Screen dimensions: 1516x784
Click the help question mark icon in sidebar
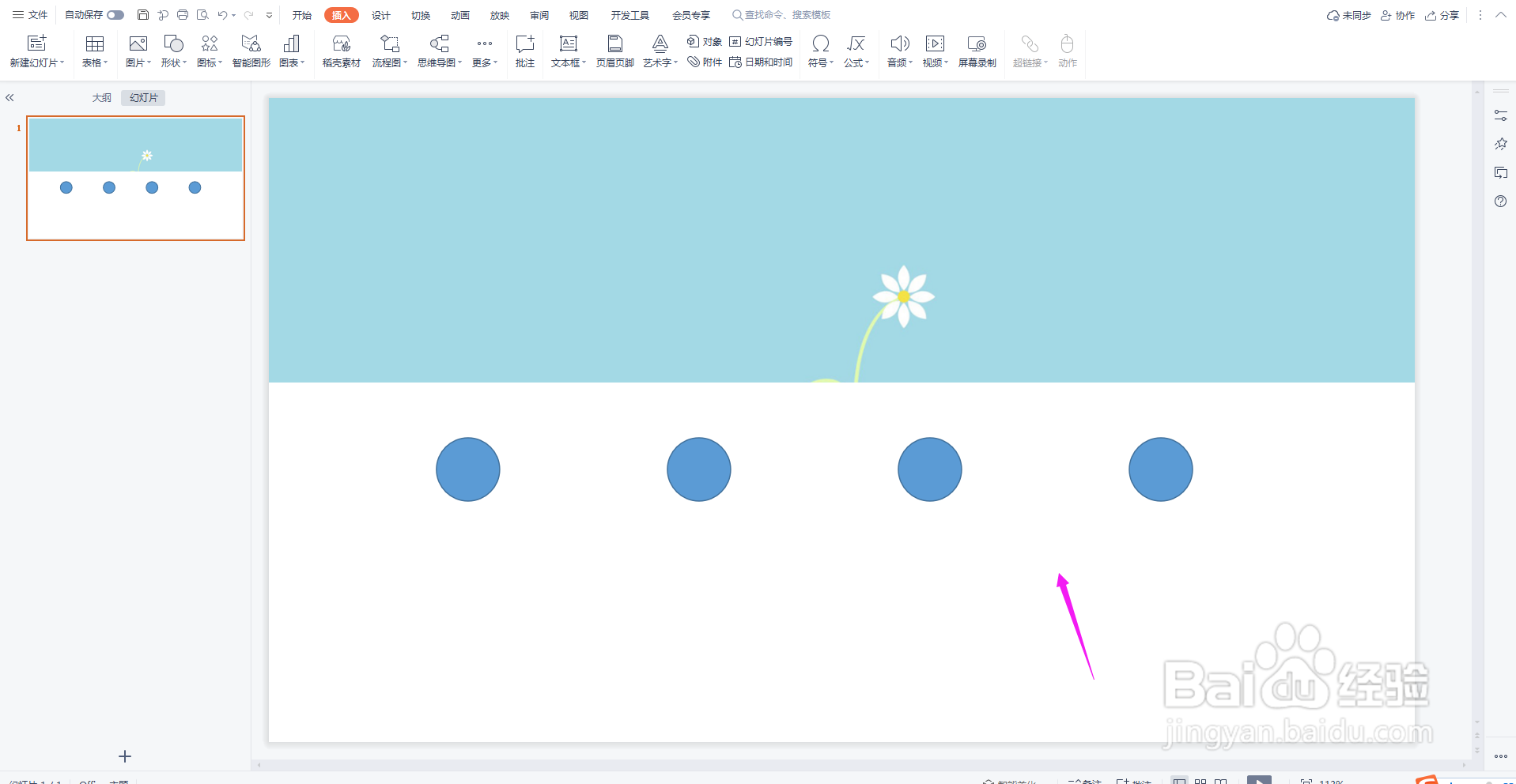tap(1501, 202)
